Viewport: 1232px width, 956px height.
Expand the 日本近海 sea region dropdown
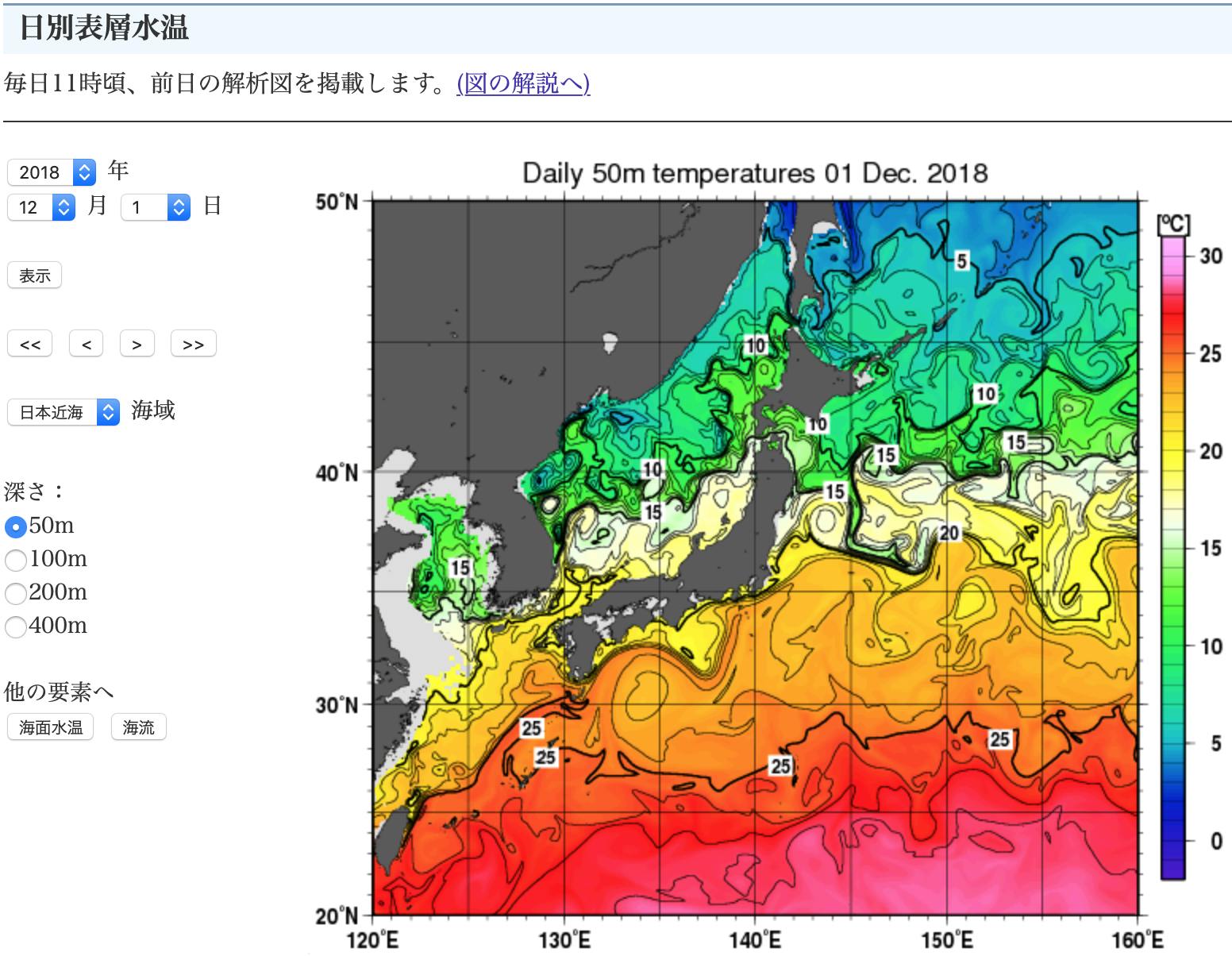click(x=64, y=412)
